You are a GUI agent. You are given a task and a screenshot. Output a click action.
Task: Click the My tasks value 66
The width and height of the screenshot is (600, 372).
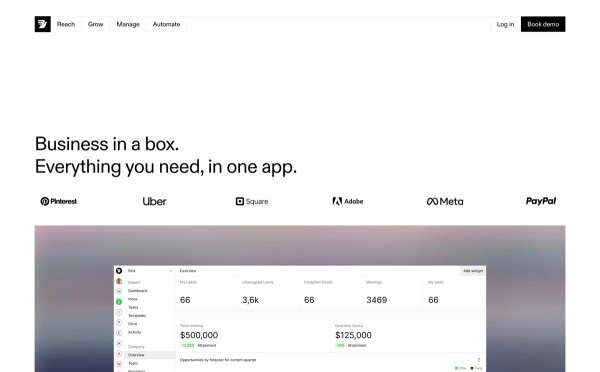click(x=433, y=300)
